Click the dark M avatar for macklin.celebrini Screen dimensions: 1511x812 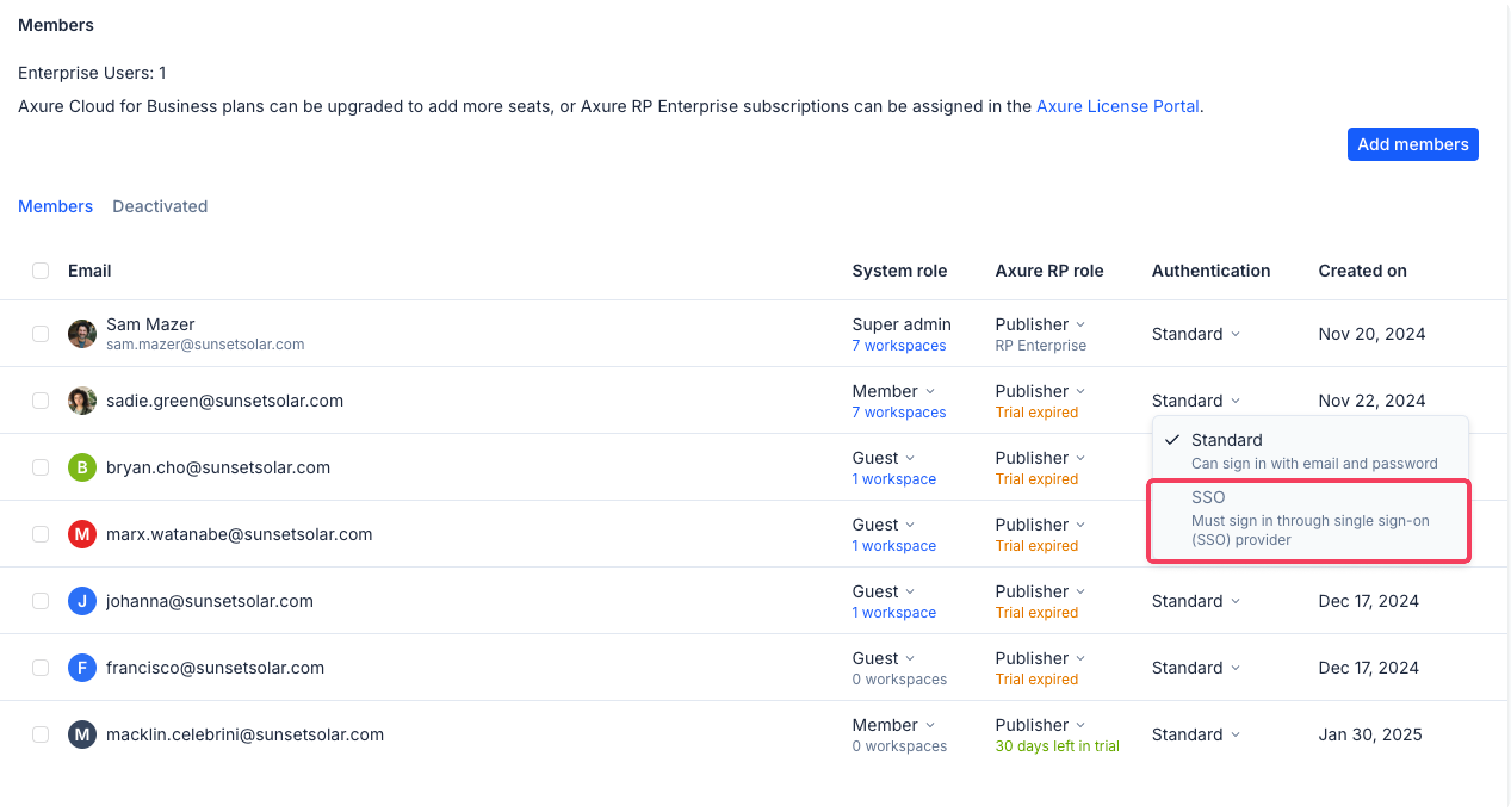coord(82,734)
